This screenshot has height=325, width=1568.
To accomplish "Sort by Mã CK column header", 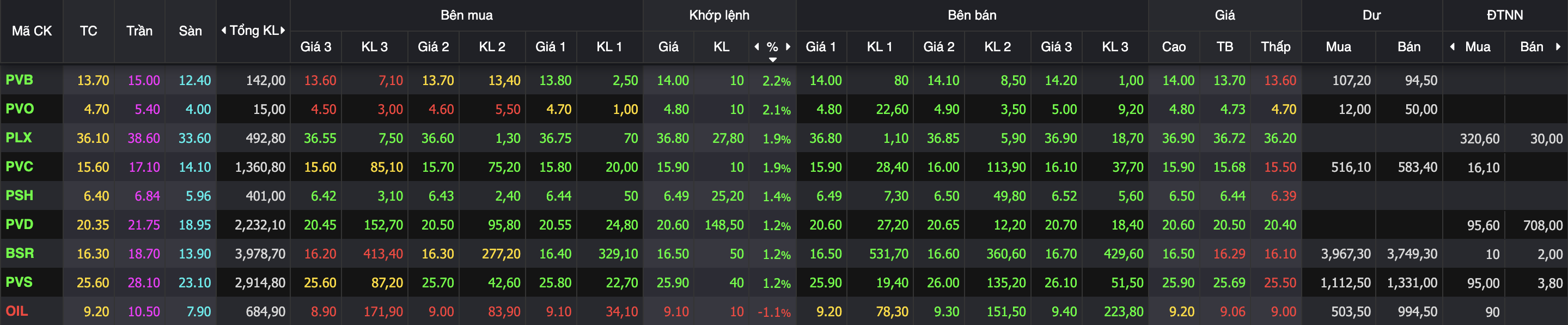I will (x=32, y=31).
